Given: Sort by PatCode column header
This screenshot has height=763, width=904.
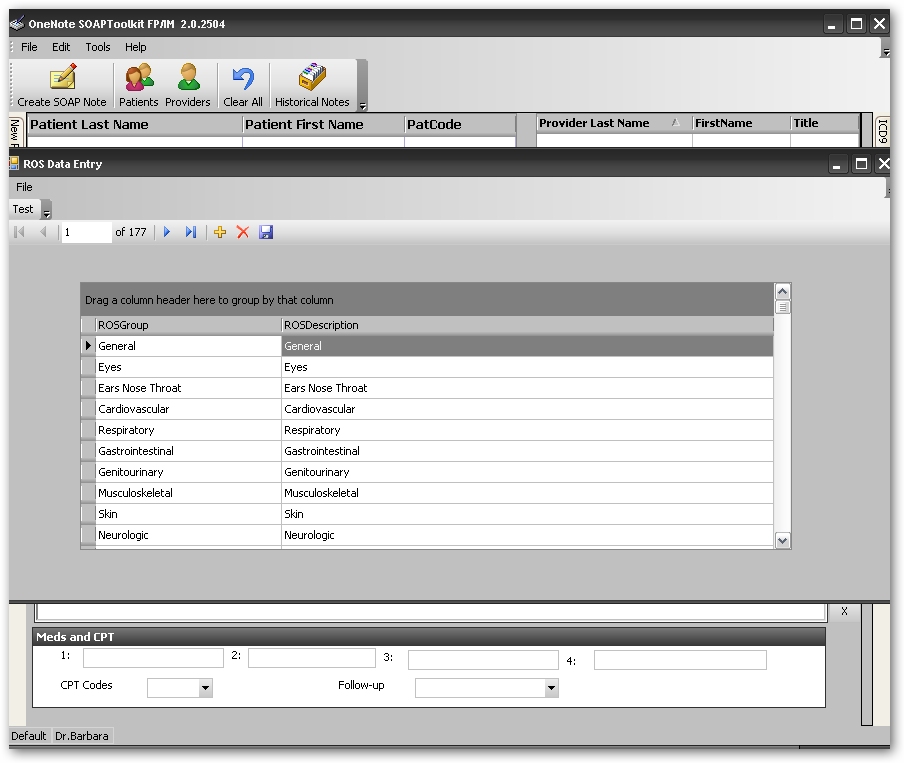Looking at the screenshot, I should click(460, 125).
